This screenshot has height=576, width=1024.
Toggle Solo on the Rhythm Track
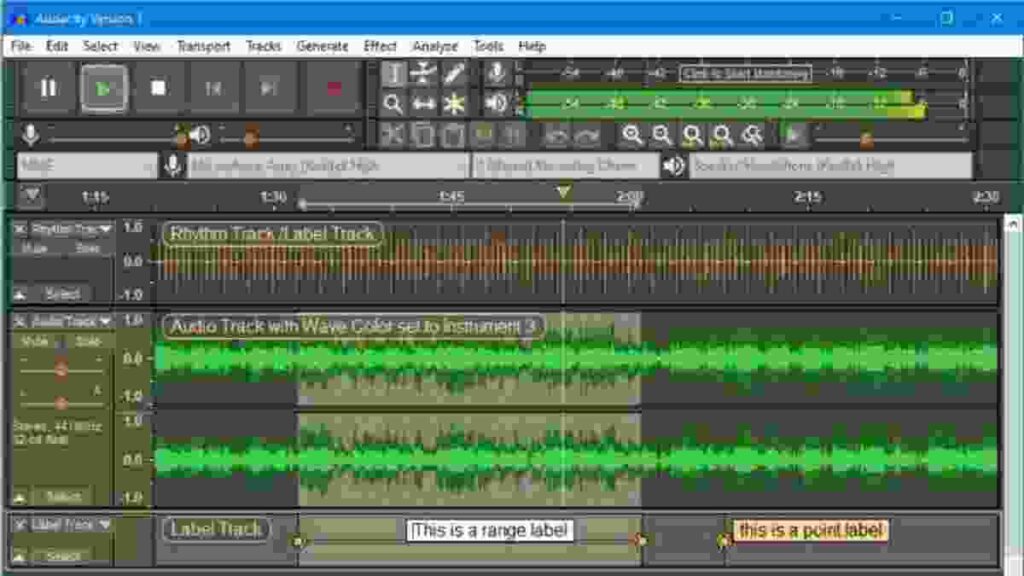click(88, 248)
